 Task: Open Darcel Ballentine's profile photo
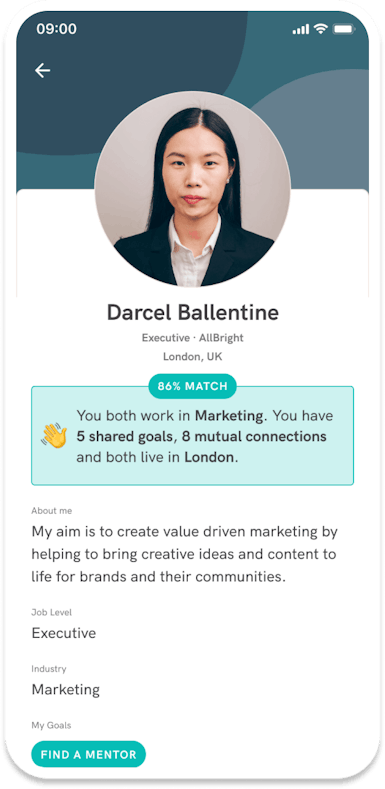[x=193, y=189]
